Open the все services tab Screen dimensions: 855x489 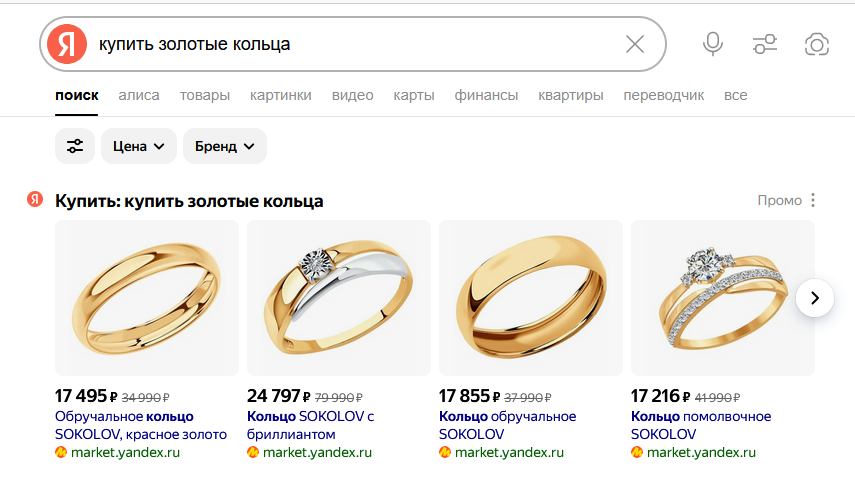click(735, 95)
